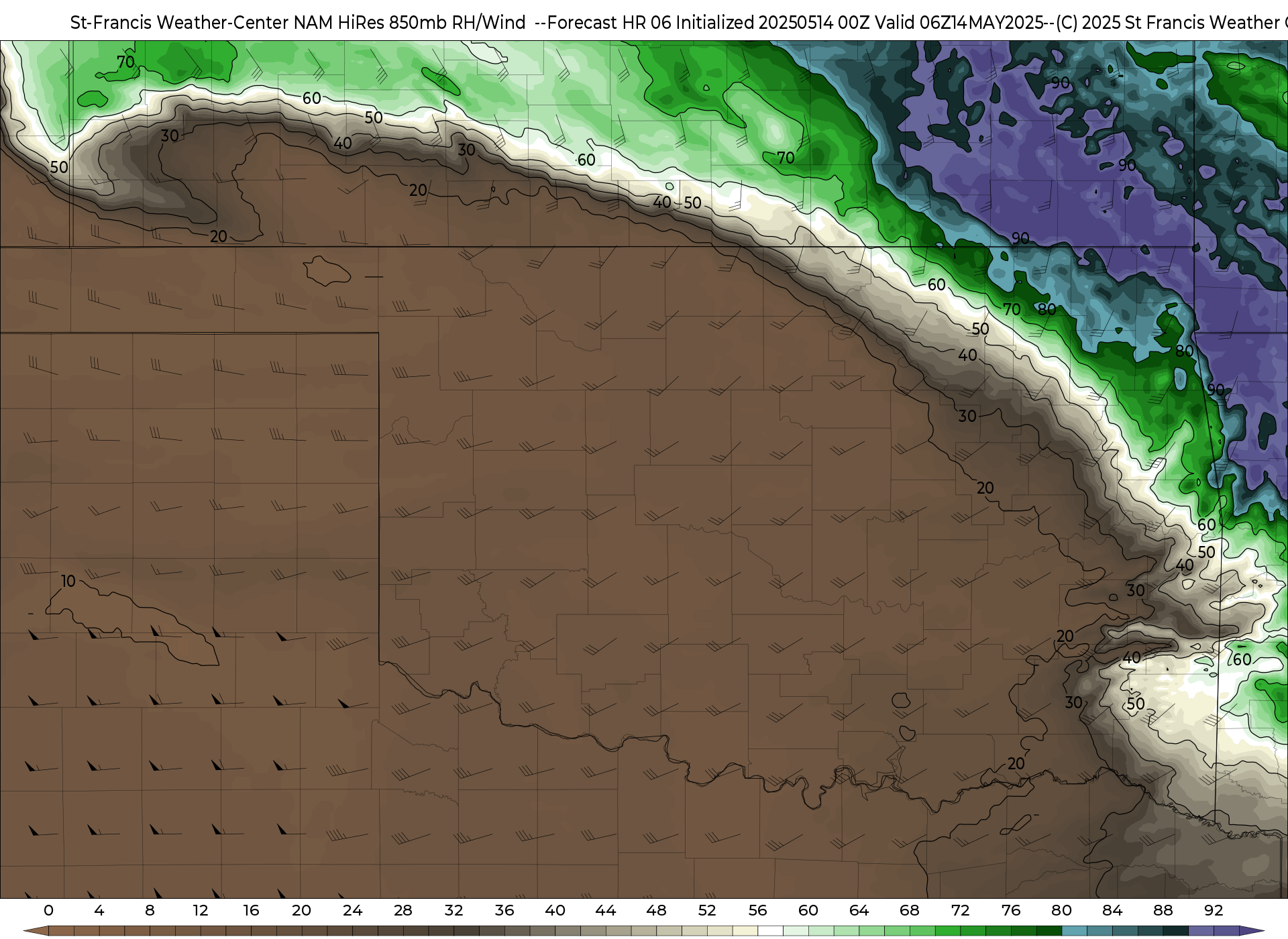This screenshot has width=1288, height=939.
Task: Click the '48' colorbar tick label
Action: 656,910
